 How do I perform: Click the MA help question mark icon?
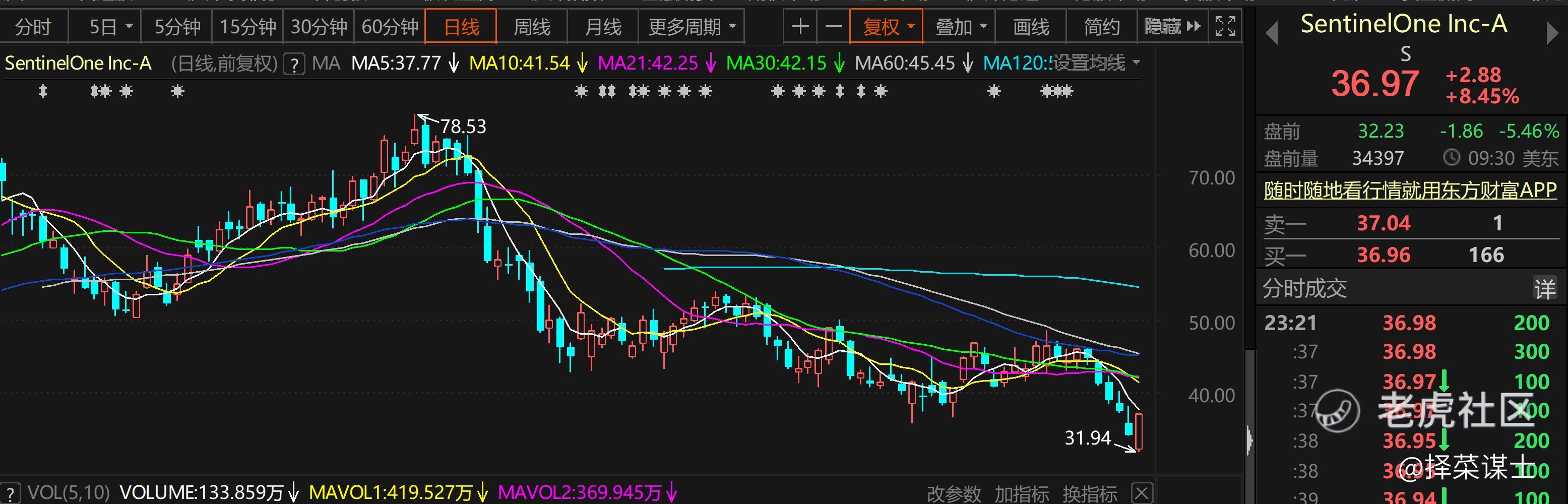coord(295,64)
